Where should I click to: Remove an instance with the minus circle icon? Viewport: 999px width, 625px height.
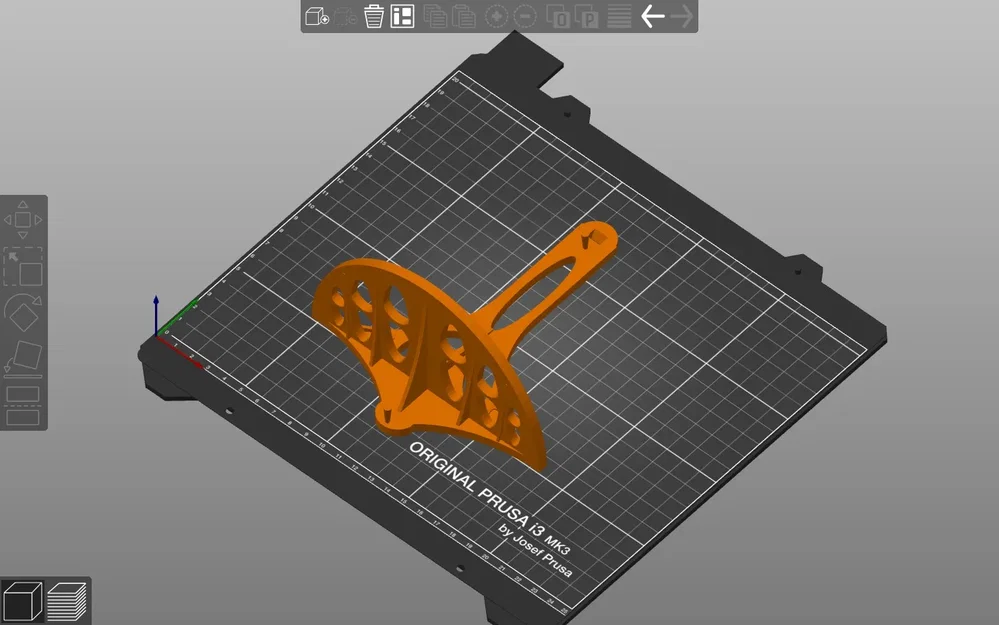525,16
